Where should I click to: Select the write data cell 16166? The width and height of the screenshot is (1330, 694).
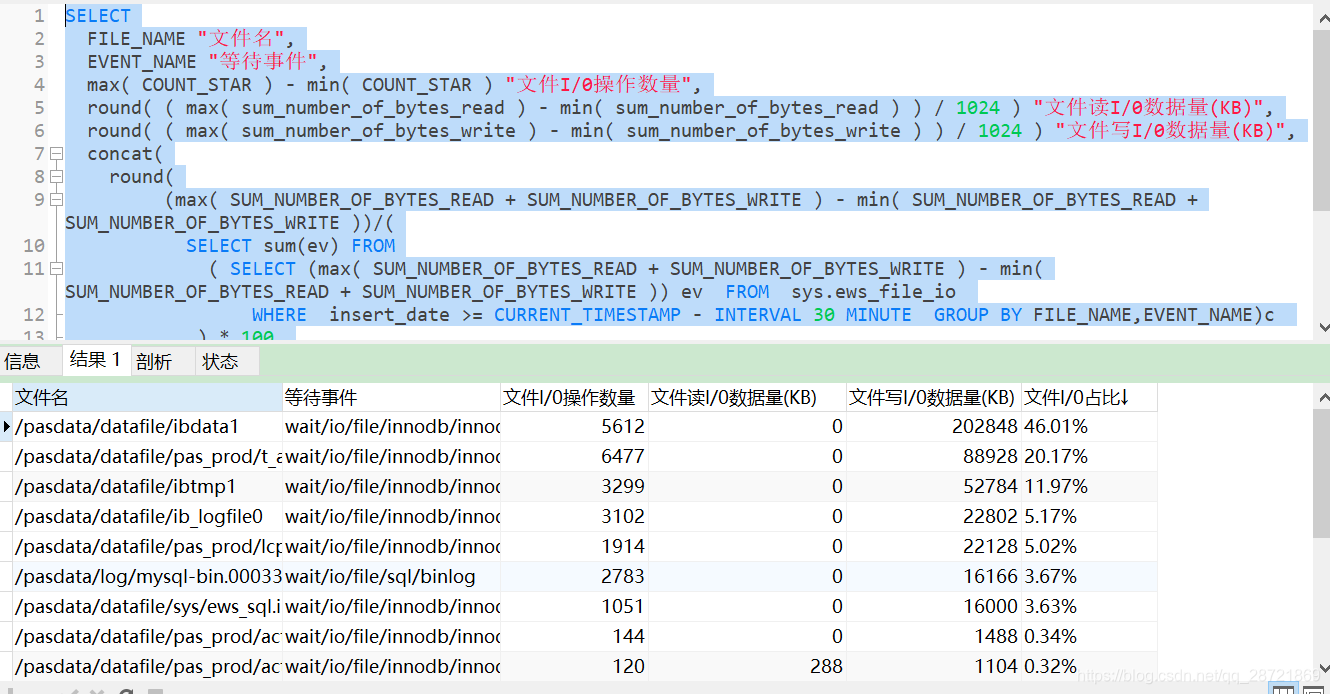point(933,577)
